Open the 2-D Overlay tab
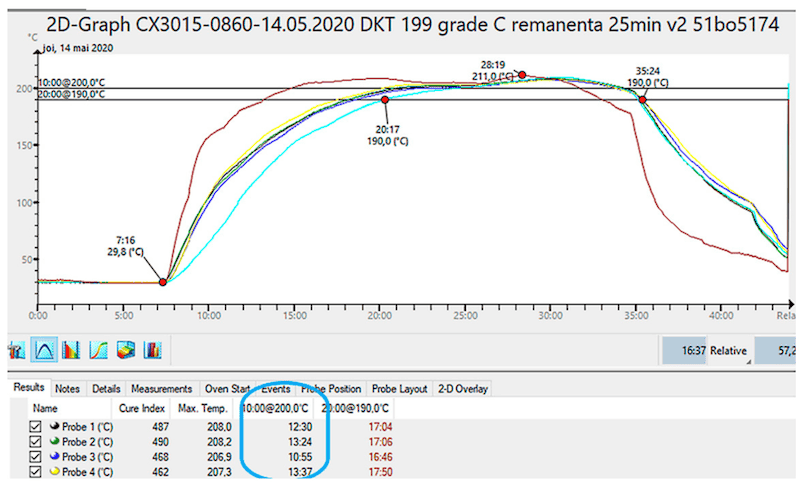The width and height of the screenshot is (800, 486). [463, 389]
